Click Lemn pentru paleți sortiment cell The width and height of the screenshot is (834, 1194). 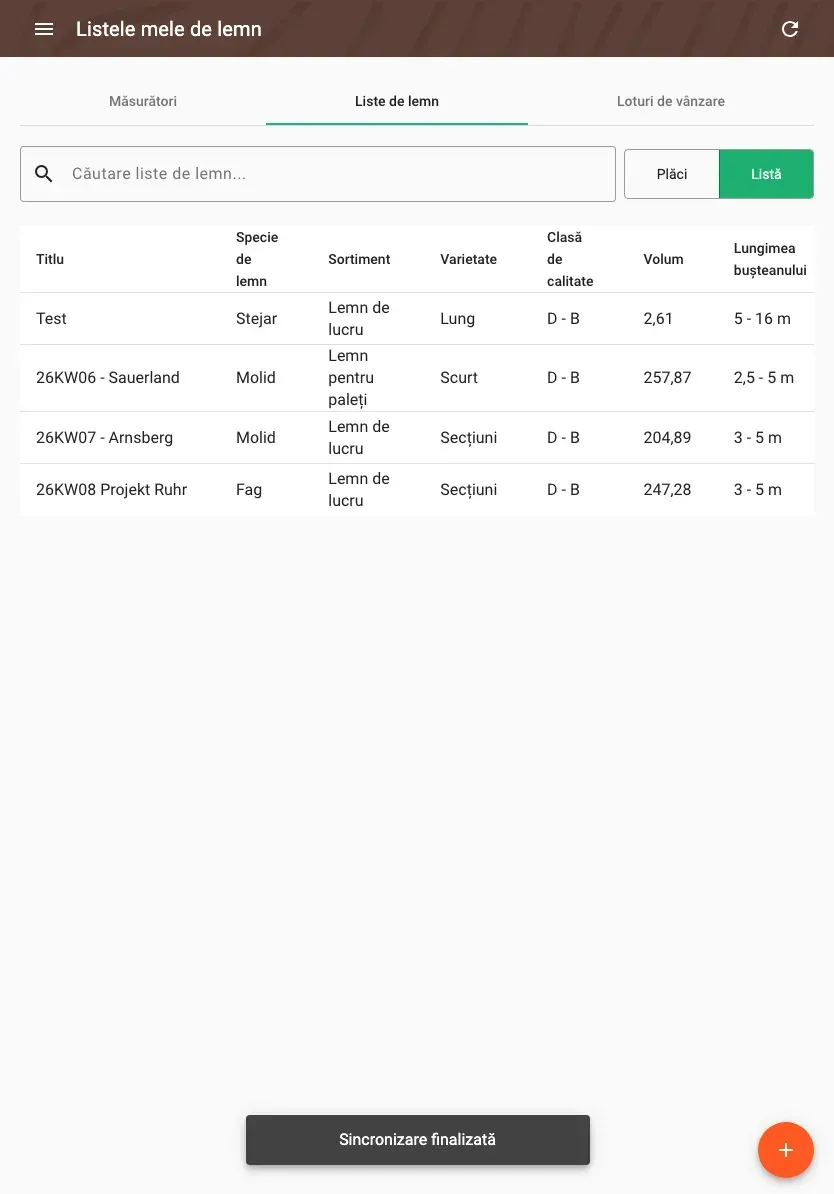[351, 378]
